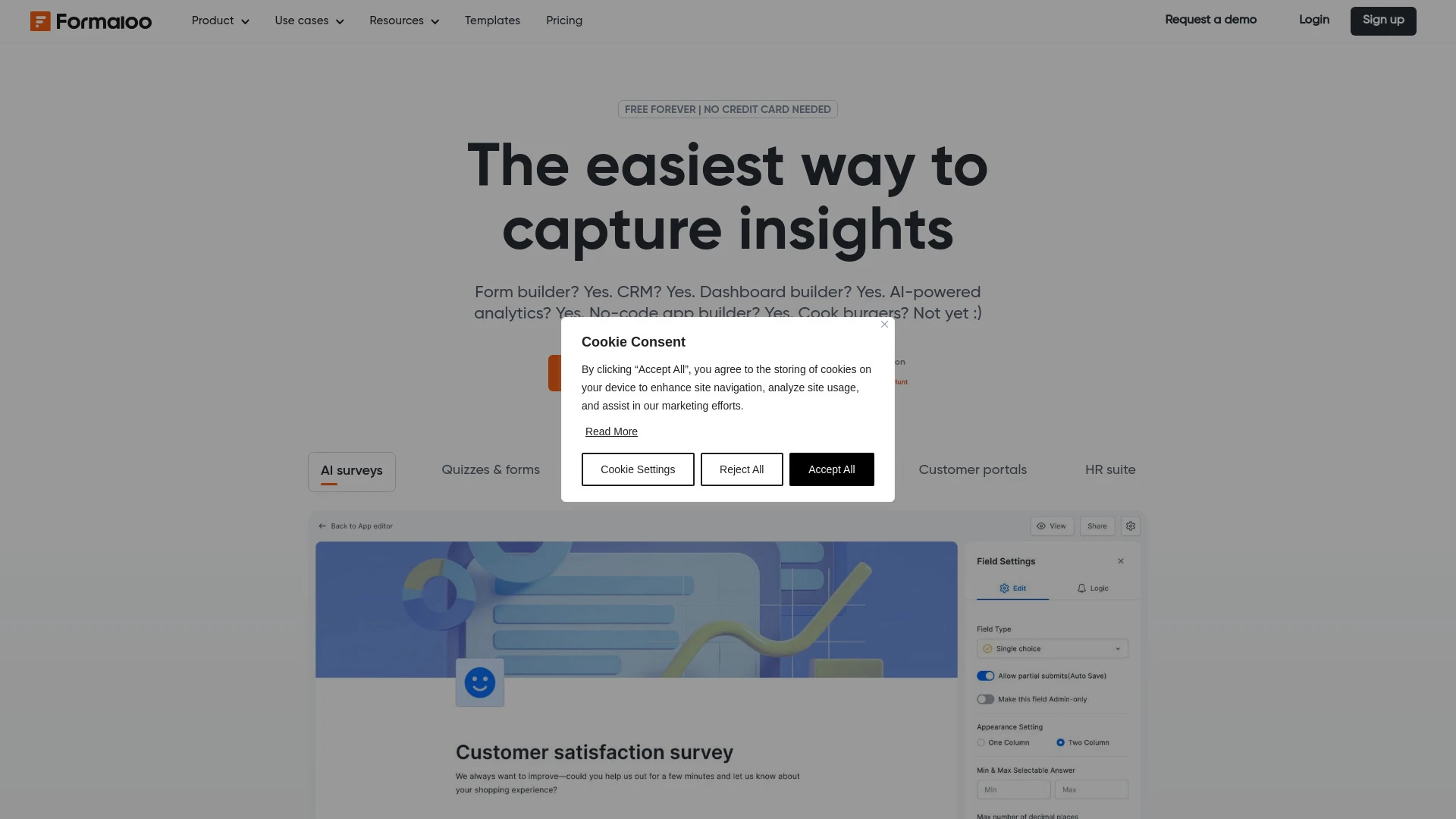Image resolution: width=1456 pixels, height=819 pixels.
Task: Click the Edit tab icon in Field Settings
Action: tap(1004, 587)
